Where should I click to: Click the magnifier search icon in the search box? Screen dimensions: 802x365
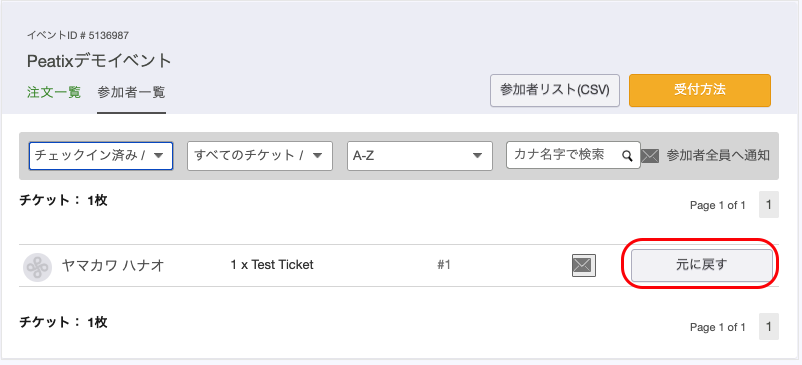pyautogui.click(x=627, y=156)
